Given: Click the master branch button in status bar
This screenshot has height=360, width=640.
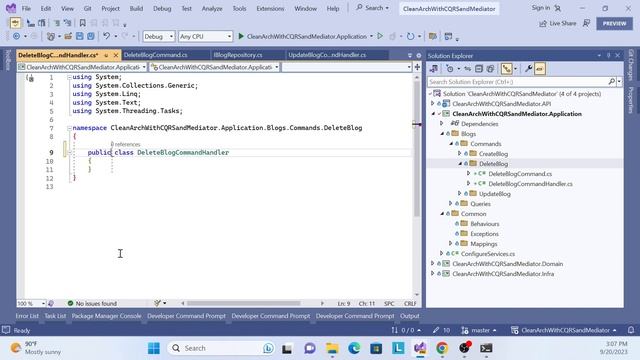Looking at the screenshot, I should [x=479, y=330].
